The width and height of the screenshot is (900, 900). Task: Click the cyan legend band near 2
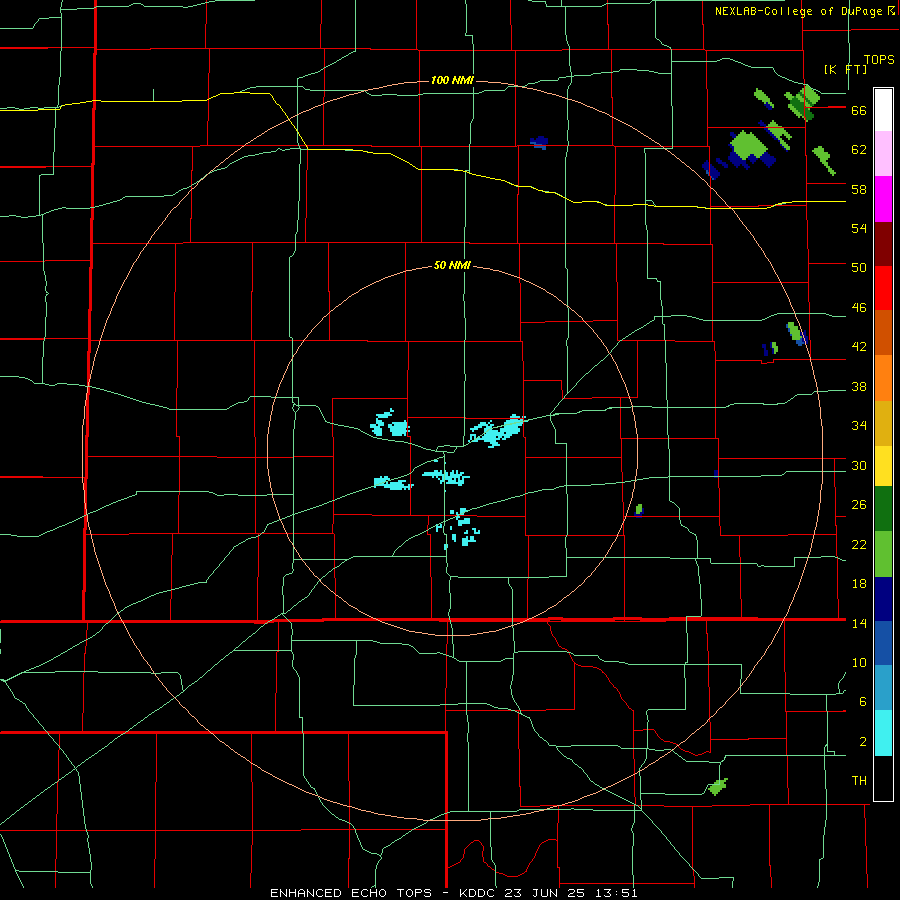pos(883,733)
